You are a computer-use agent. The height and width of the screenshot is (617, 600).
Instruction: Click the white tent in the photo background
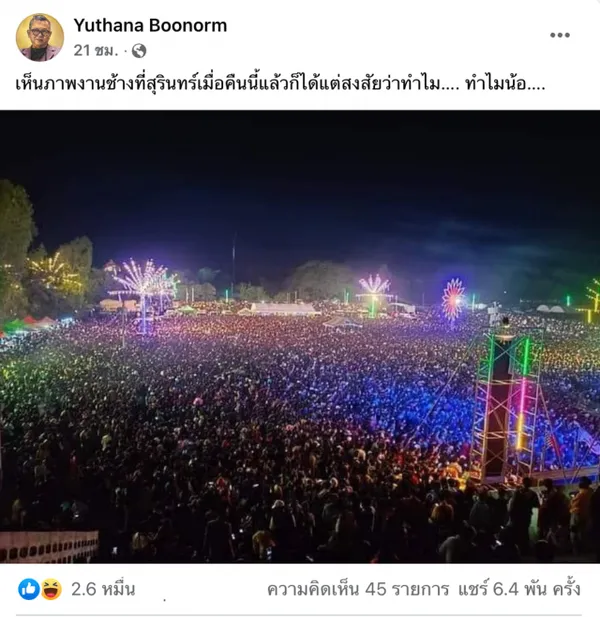[285, 309]
